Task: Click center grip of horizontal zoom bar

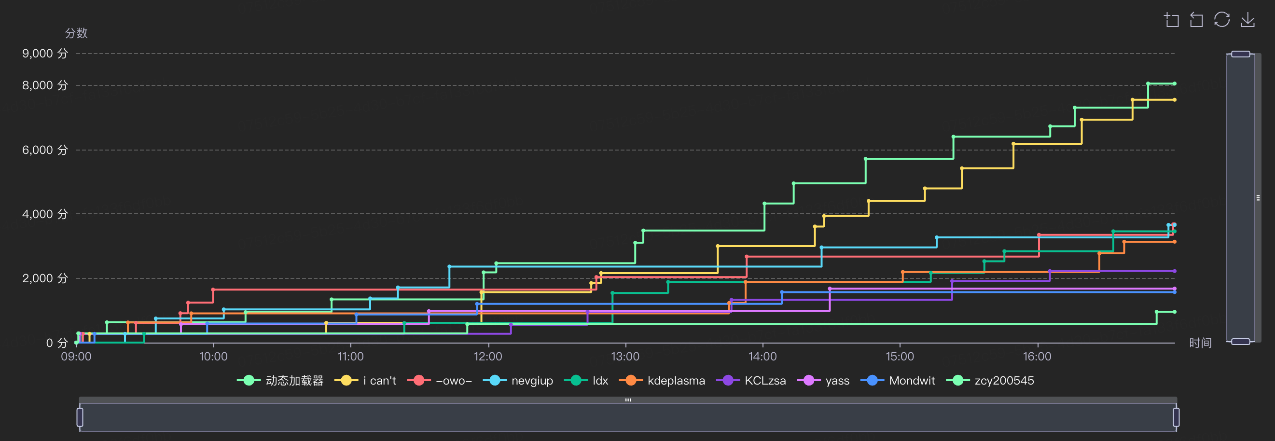Action: [x=628, y=400]
